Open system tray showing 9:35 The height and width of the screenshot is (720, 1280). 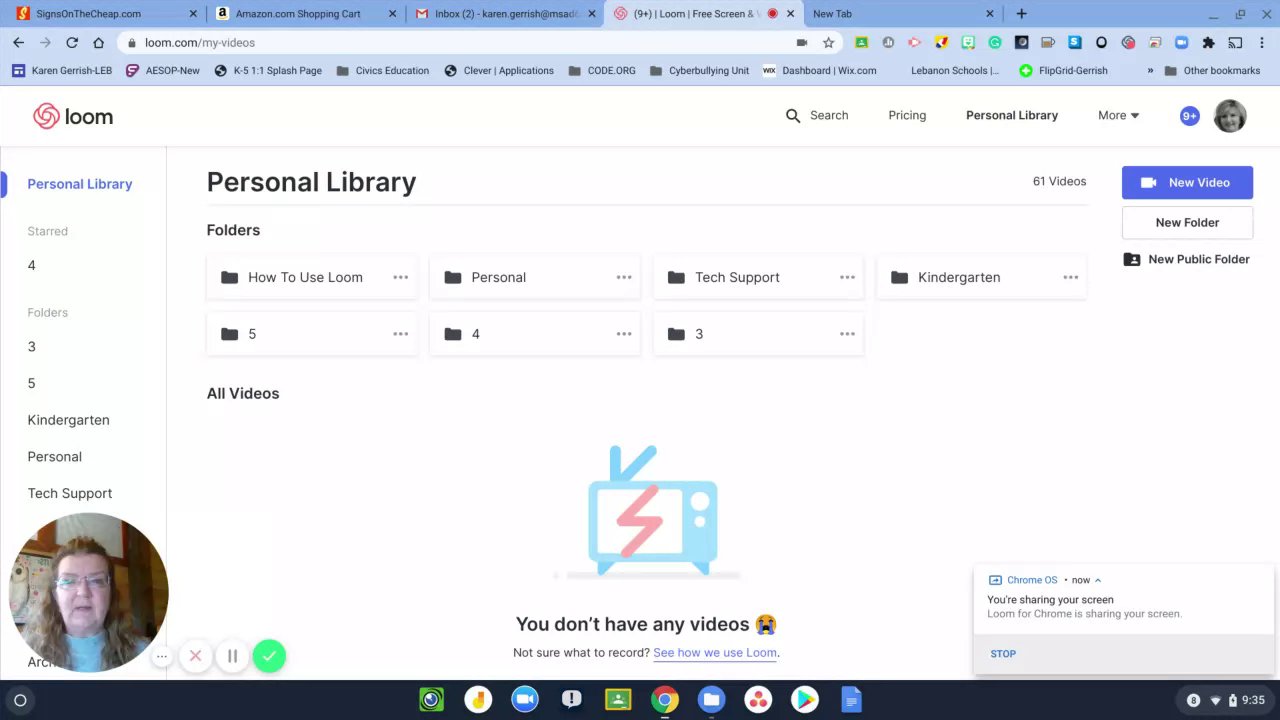[x=1225, y=700]
